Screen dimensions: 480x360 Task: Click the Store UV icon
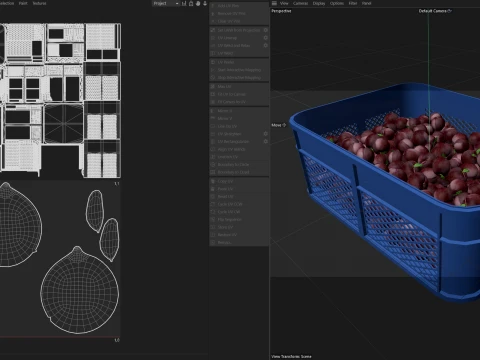[x=213, y=227]
